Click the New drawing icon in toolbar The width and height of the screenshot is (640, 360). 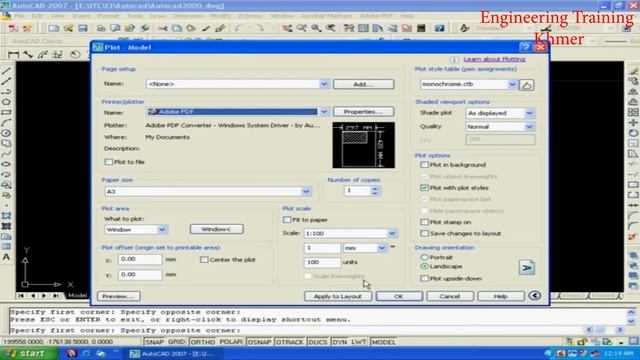[x=53, y=28]
